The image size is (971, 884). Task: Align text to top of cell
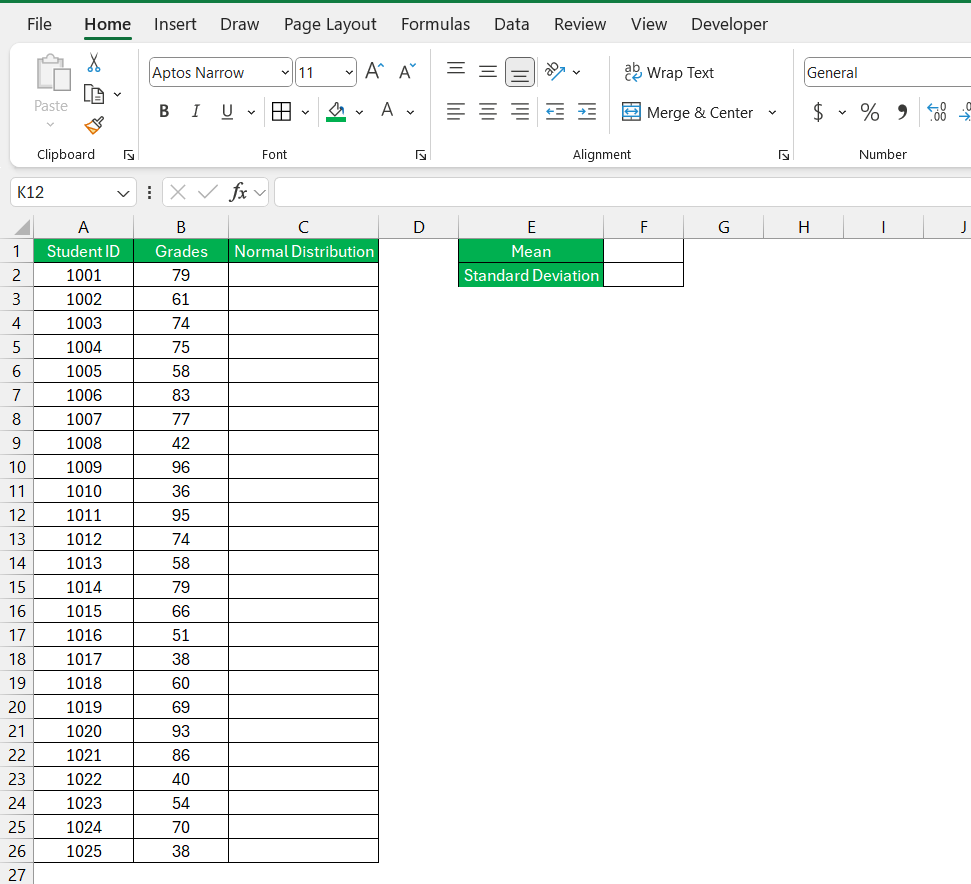(x=456, y=71)
